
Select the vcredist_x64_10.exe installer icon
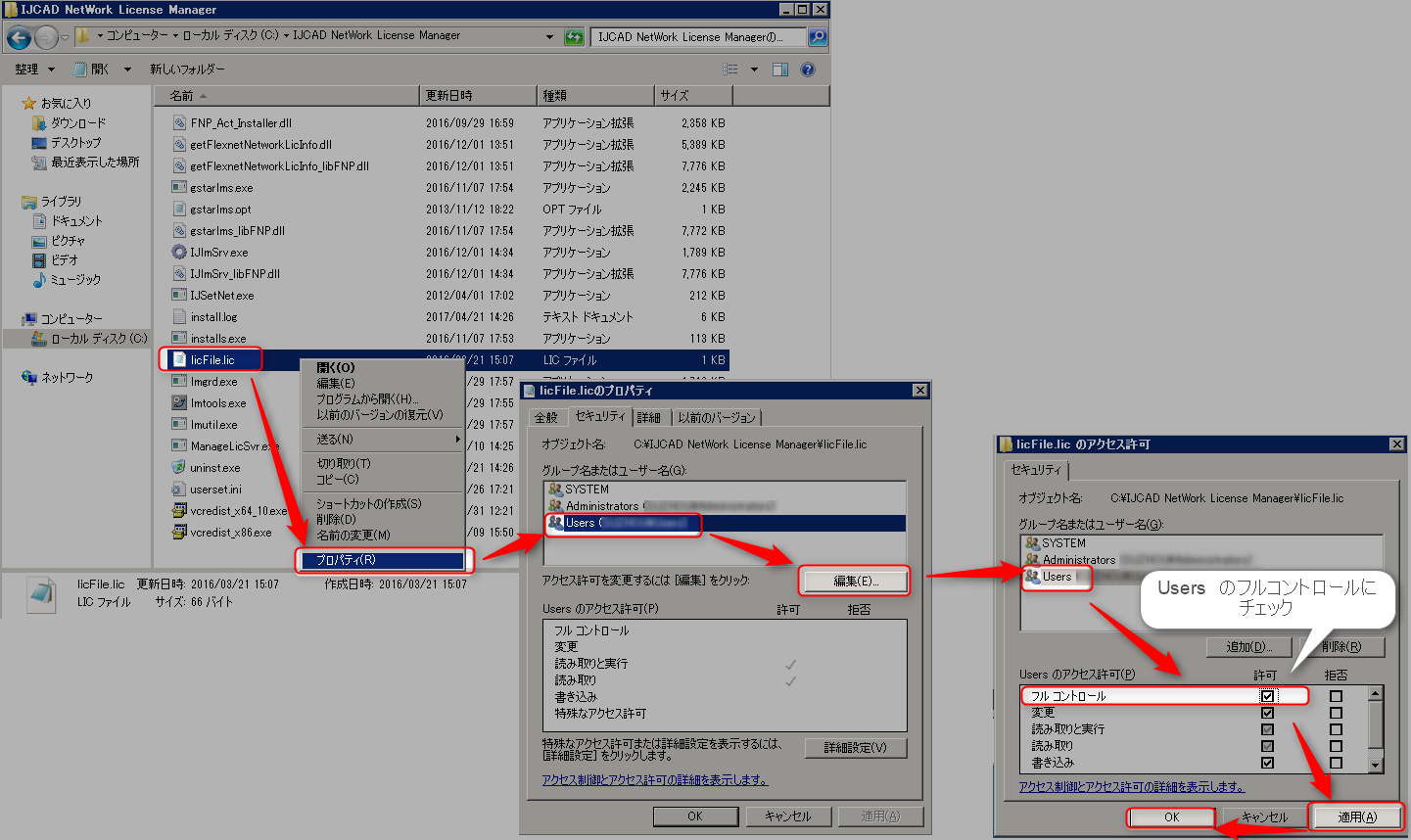click(179, 511)
